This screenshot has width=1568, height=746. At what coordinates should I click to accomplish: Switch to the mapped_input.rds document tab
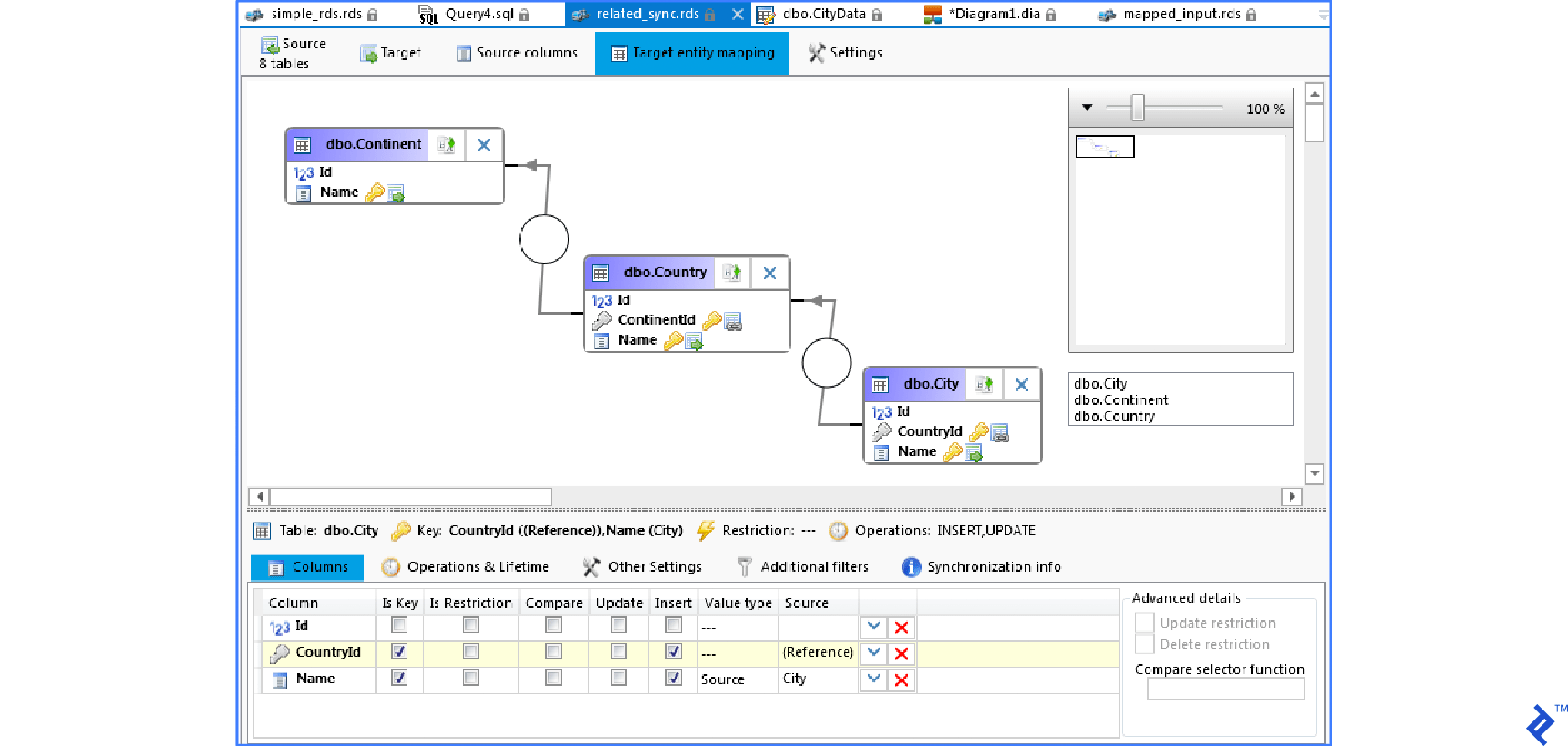1177,14
